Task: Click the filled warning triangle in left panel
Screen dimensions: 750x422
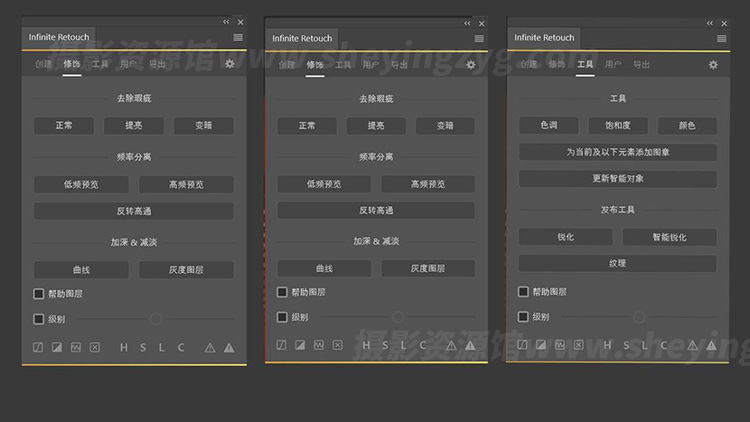Action: coord(229,347)
